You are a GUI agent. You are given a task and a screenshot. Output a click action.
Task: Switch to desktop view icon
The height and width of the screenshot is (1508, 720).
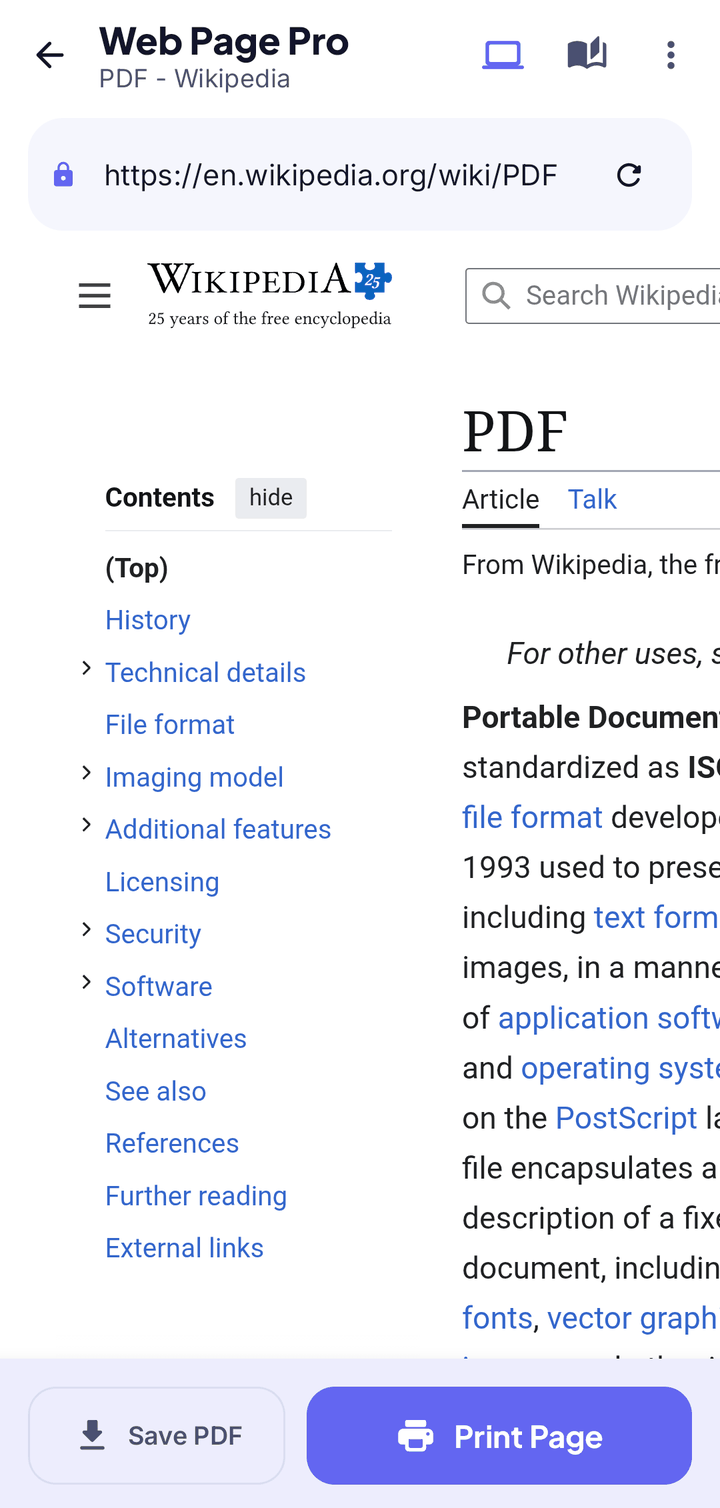coord(503,55)
